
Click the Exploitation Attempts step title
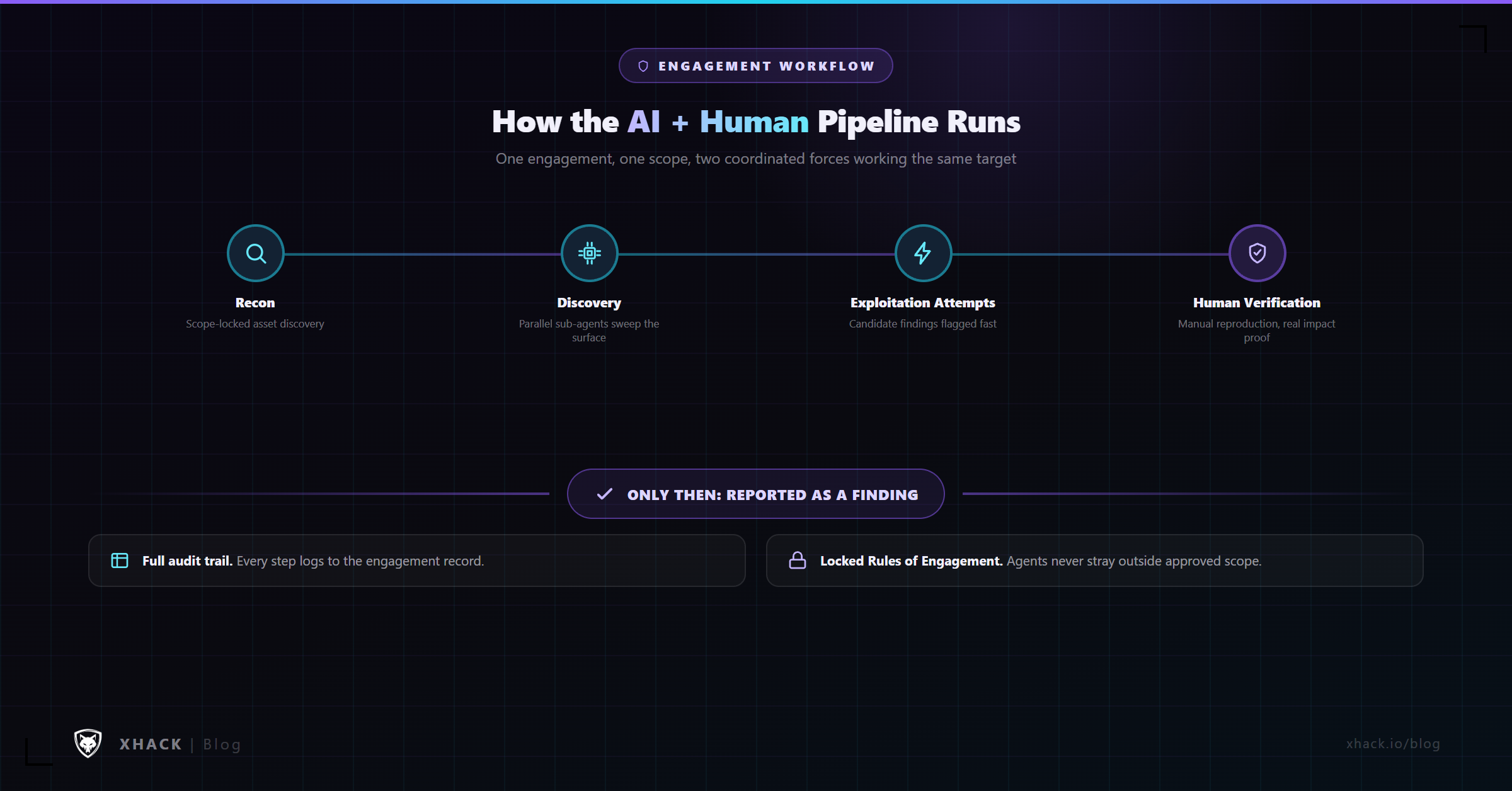pyautogui.click(x=923, y=303)
